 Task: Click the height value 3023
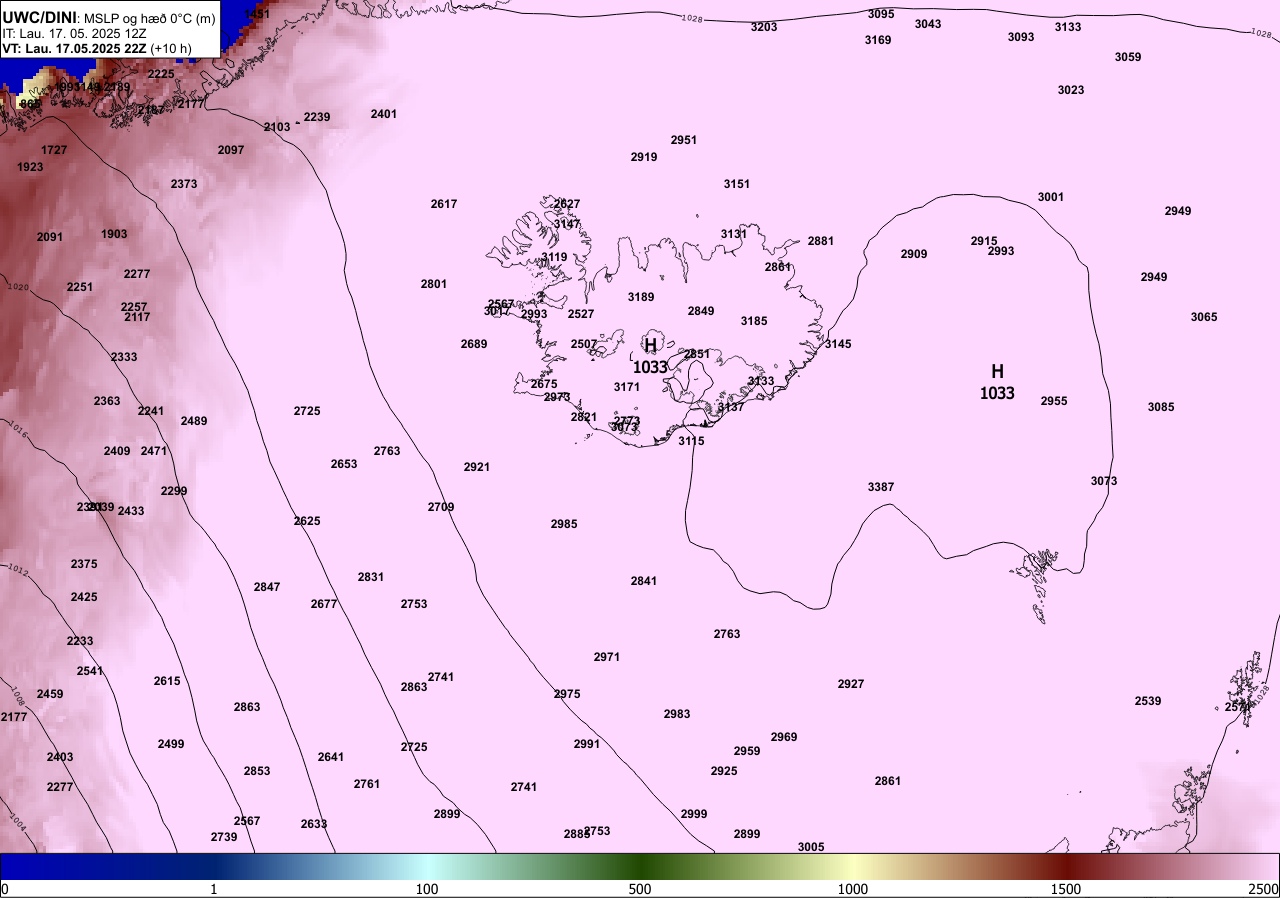coord(1071,90)
